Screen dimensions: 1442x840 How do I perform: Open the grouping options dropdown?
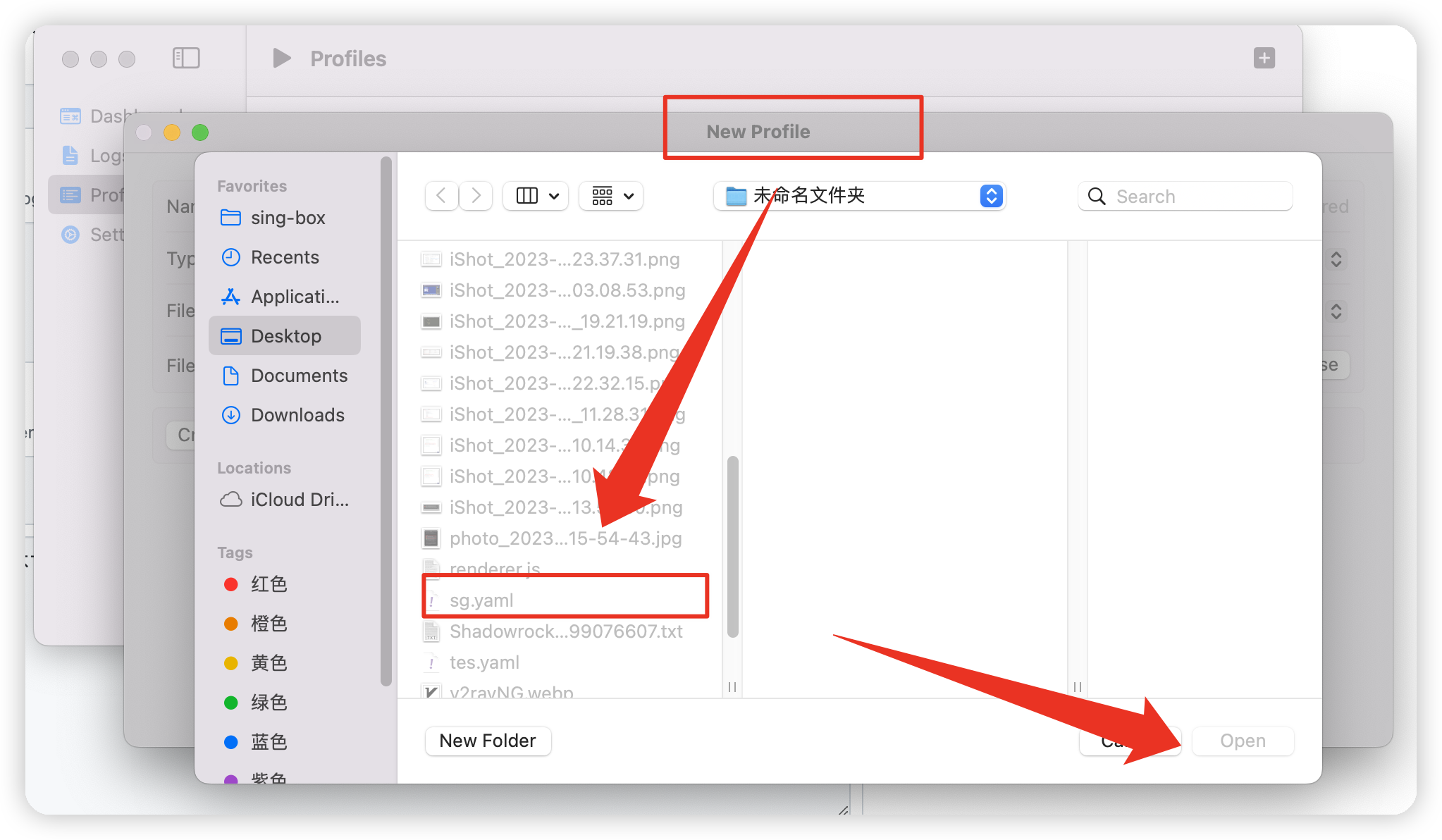click(x=610, y=196)
